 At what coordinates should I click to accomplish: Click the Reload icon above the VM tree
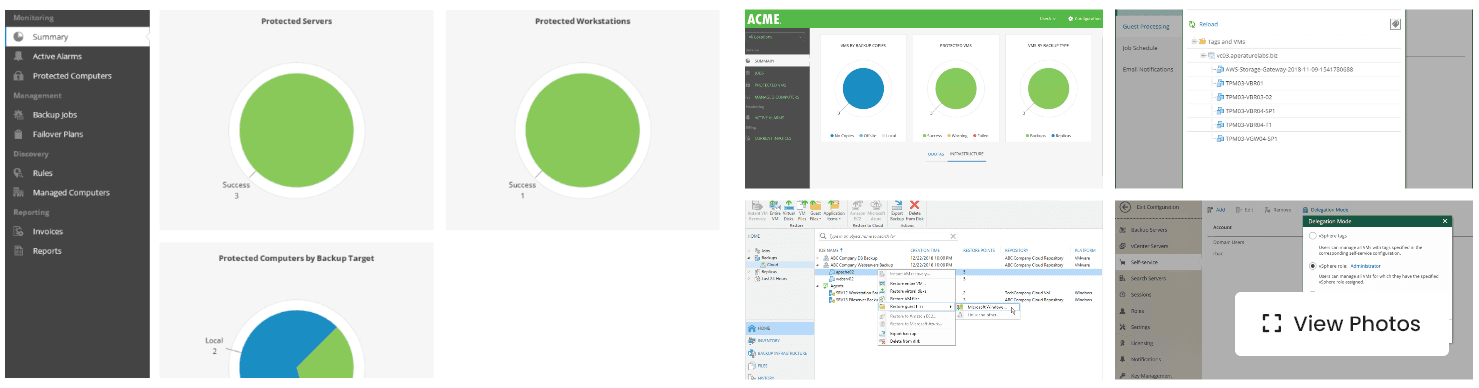[x=1192, y=24]
